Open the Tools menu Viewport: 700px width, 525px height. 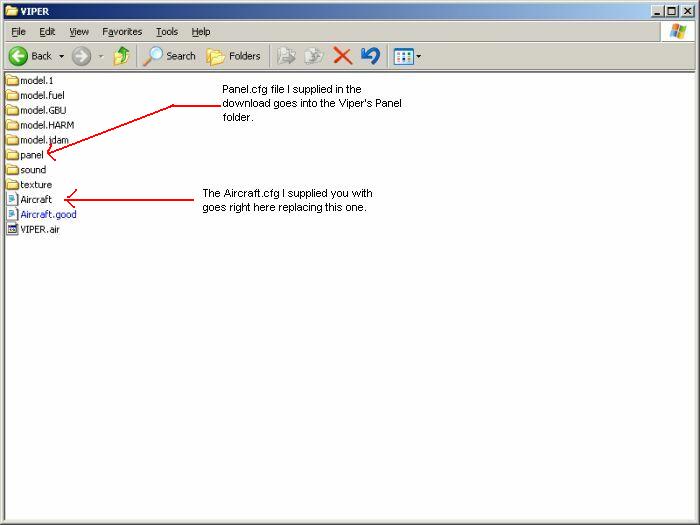click(x=167, y=32)
